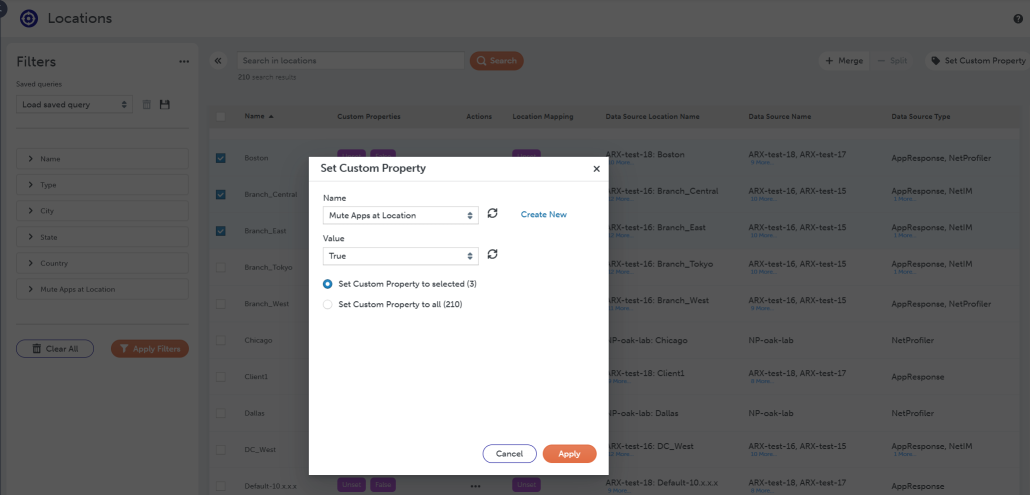
Task: Click the Locations app logo icon
Action: tap(29, 18)
